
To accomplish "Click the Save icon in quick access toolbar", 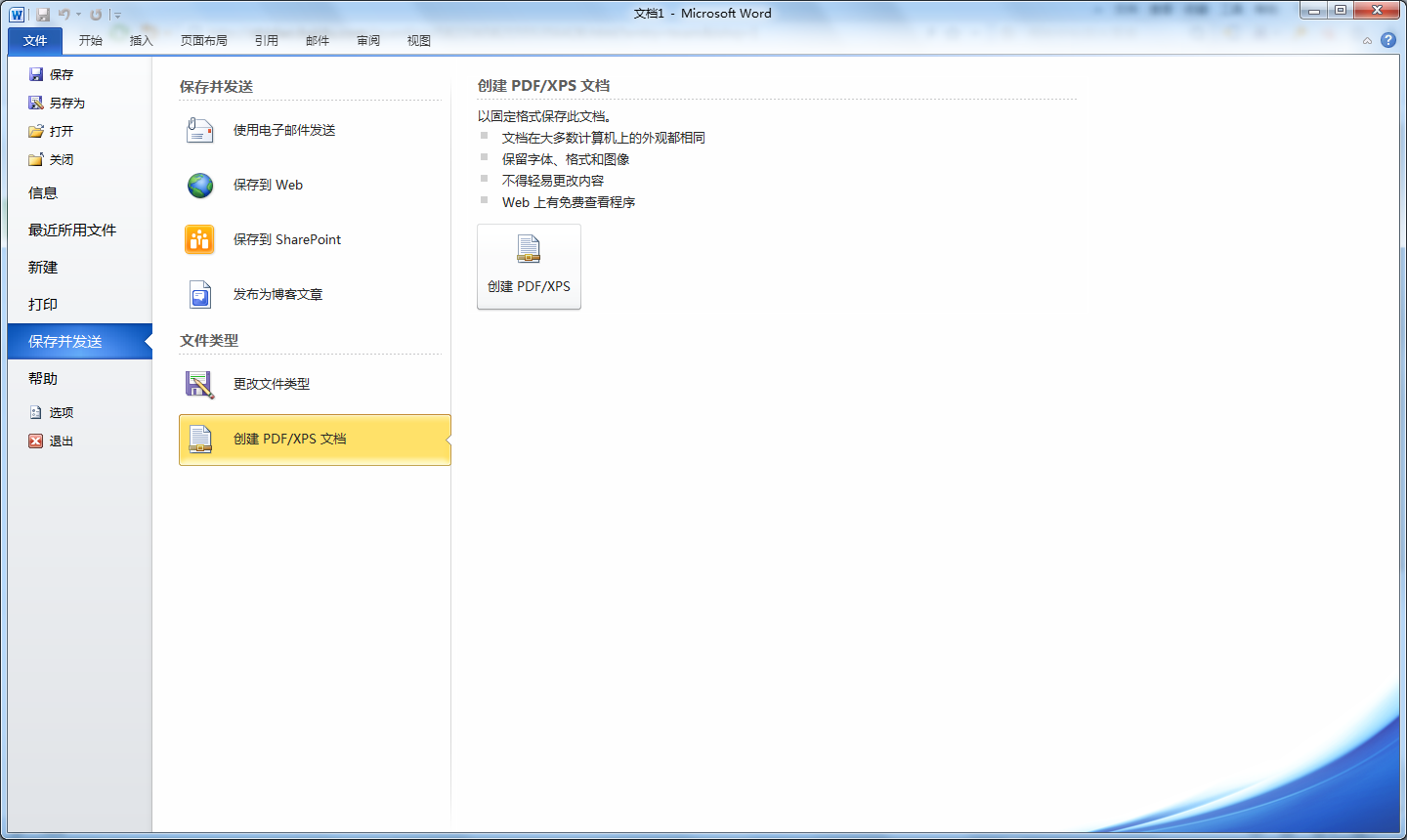I will point(43,15).
